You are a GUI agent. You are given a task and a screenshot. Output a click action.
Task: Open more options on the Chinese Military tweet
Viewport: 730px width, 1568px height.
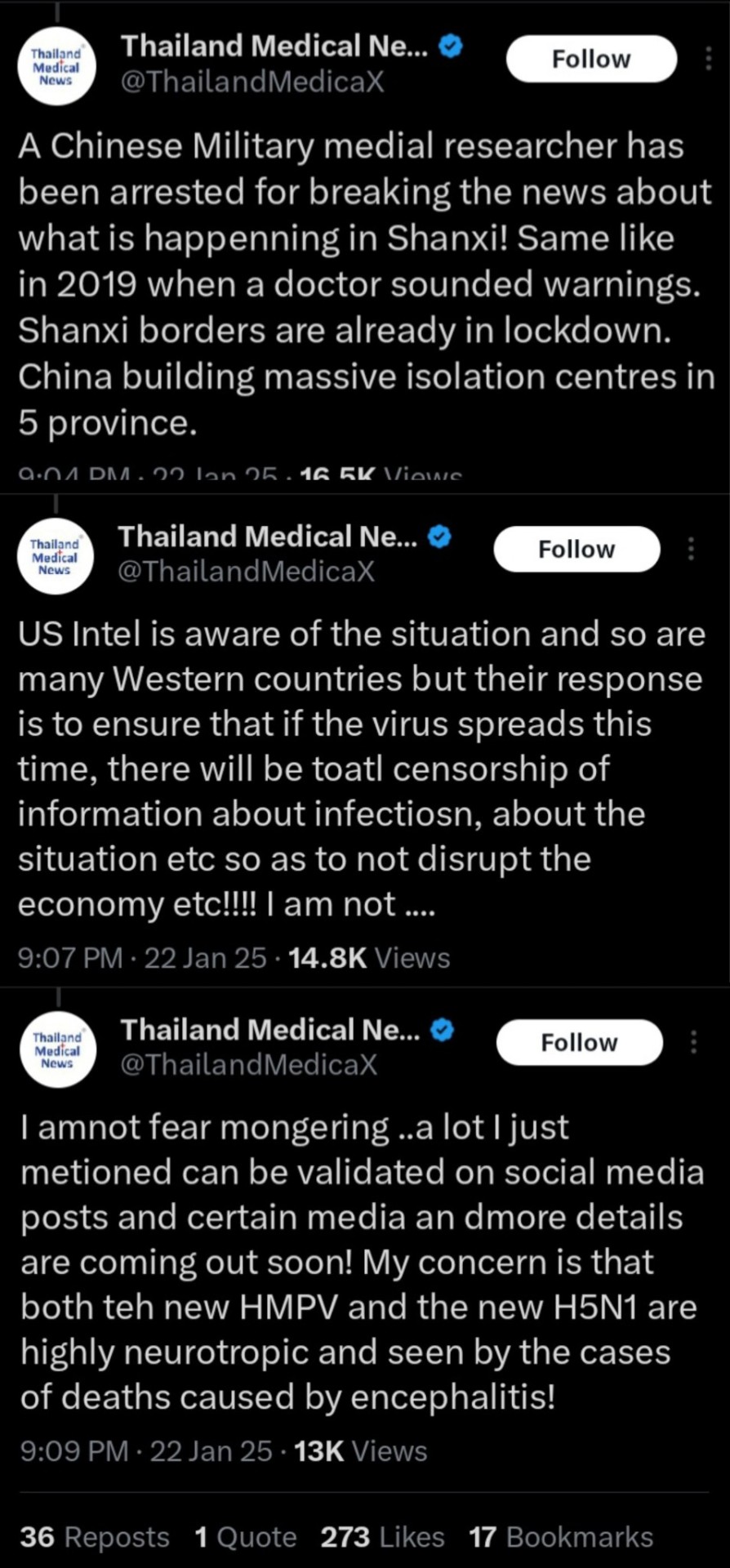coord(707,59)
